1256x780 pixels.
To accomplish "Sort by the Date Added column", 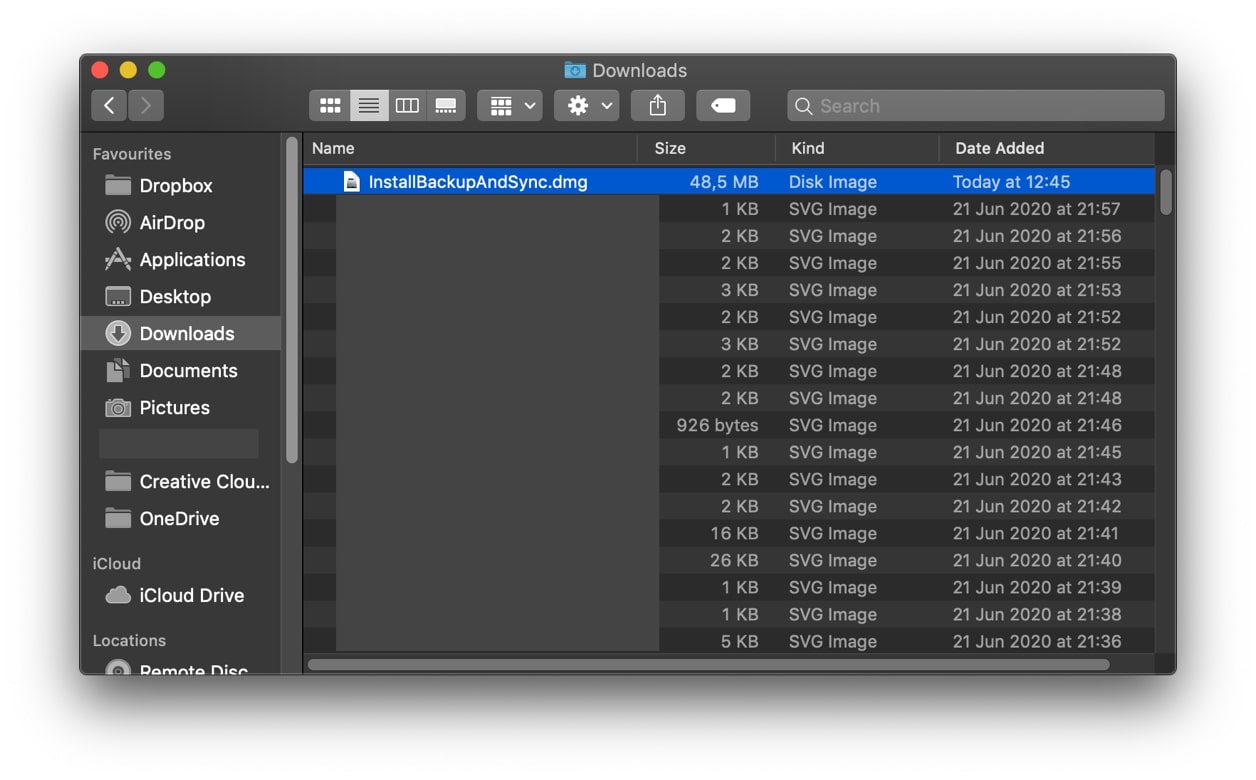I will click(x=999, y=148).
